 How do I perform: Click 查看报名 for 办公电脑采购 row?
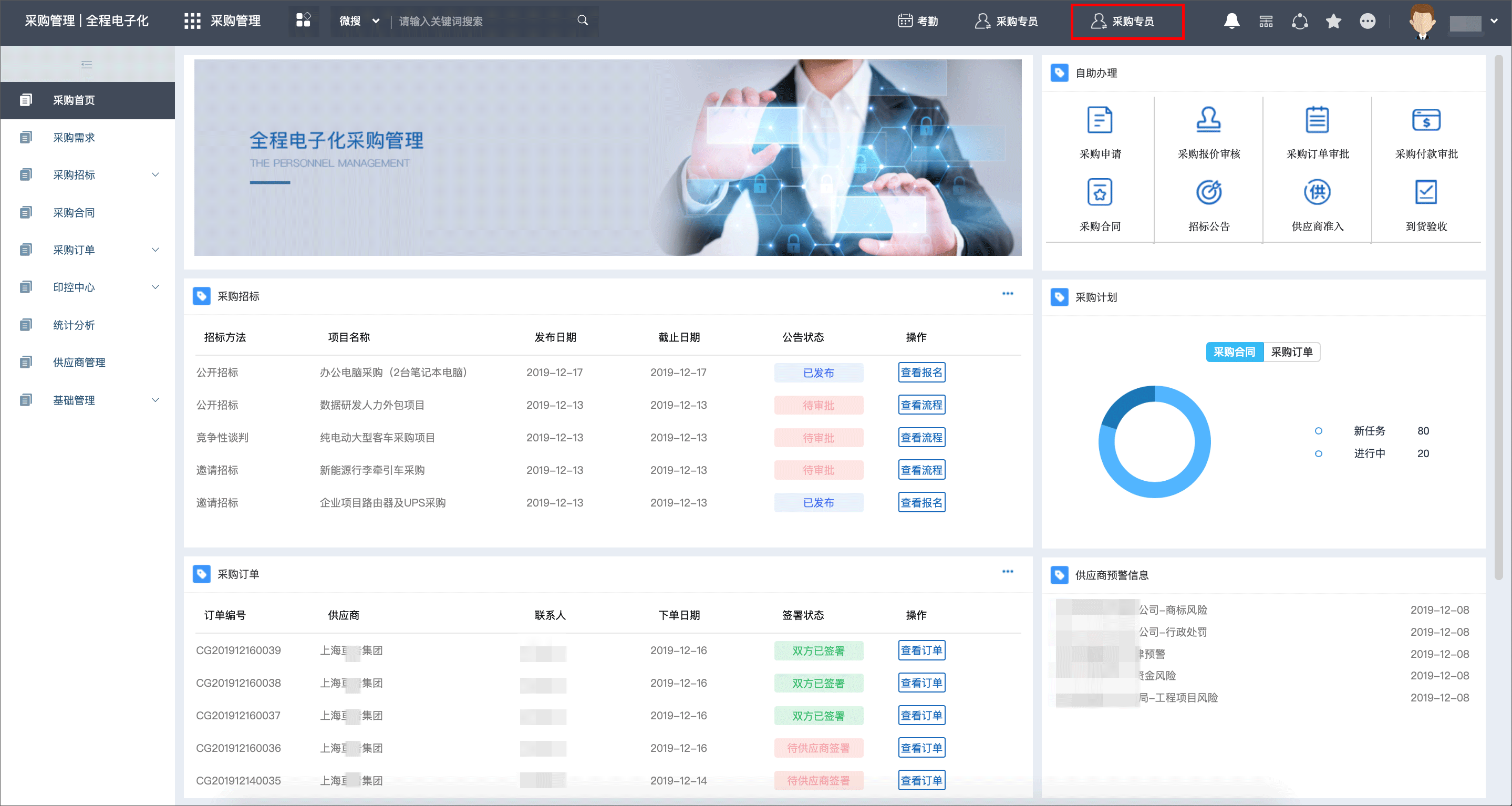click(x=921, y=373)
